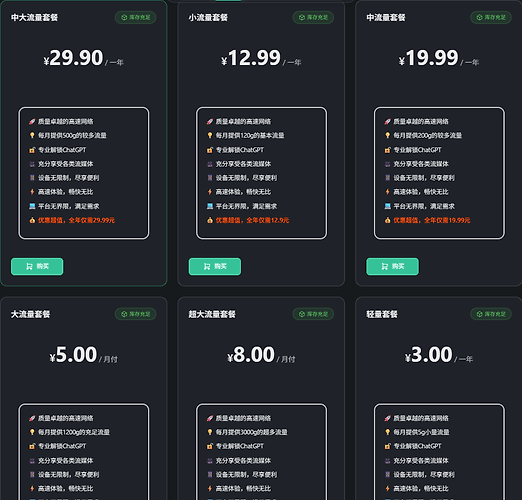Click rocket icon in 中流量套餐 feature list
Screen dimensions: 522x500
click(387, 122)
